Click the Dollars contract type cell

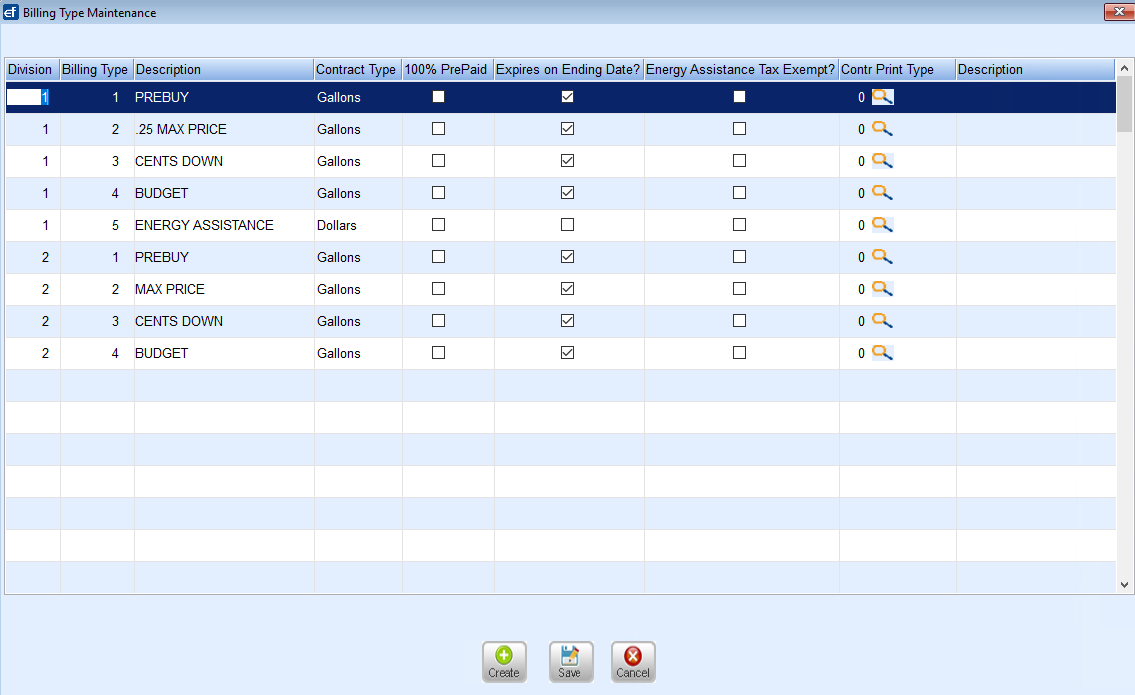358,225
